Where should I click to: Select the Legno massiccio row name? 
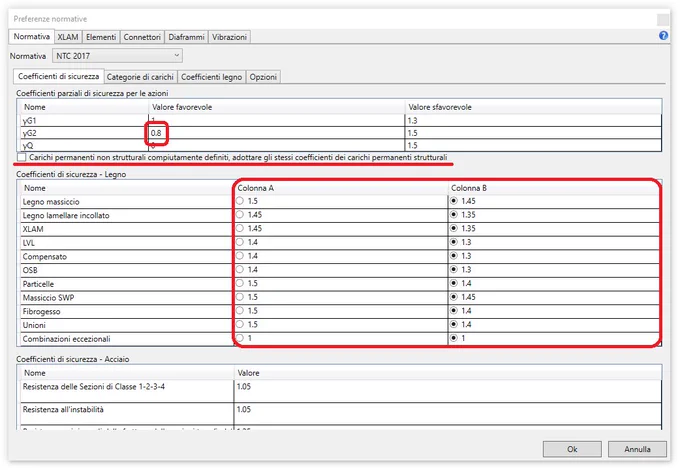[x=51, y=202]
